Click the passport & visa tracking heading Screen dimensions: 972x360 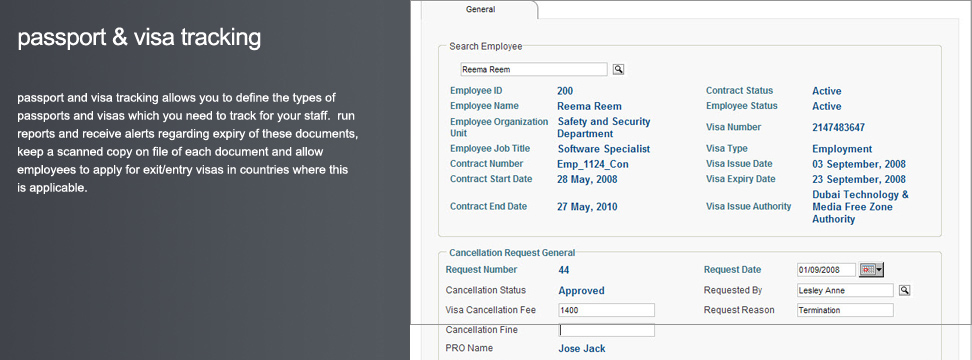139,37
